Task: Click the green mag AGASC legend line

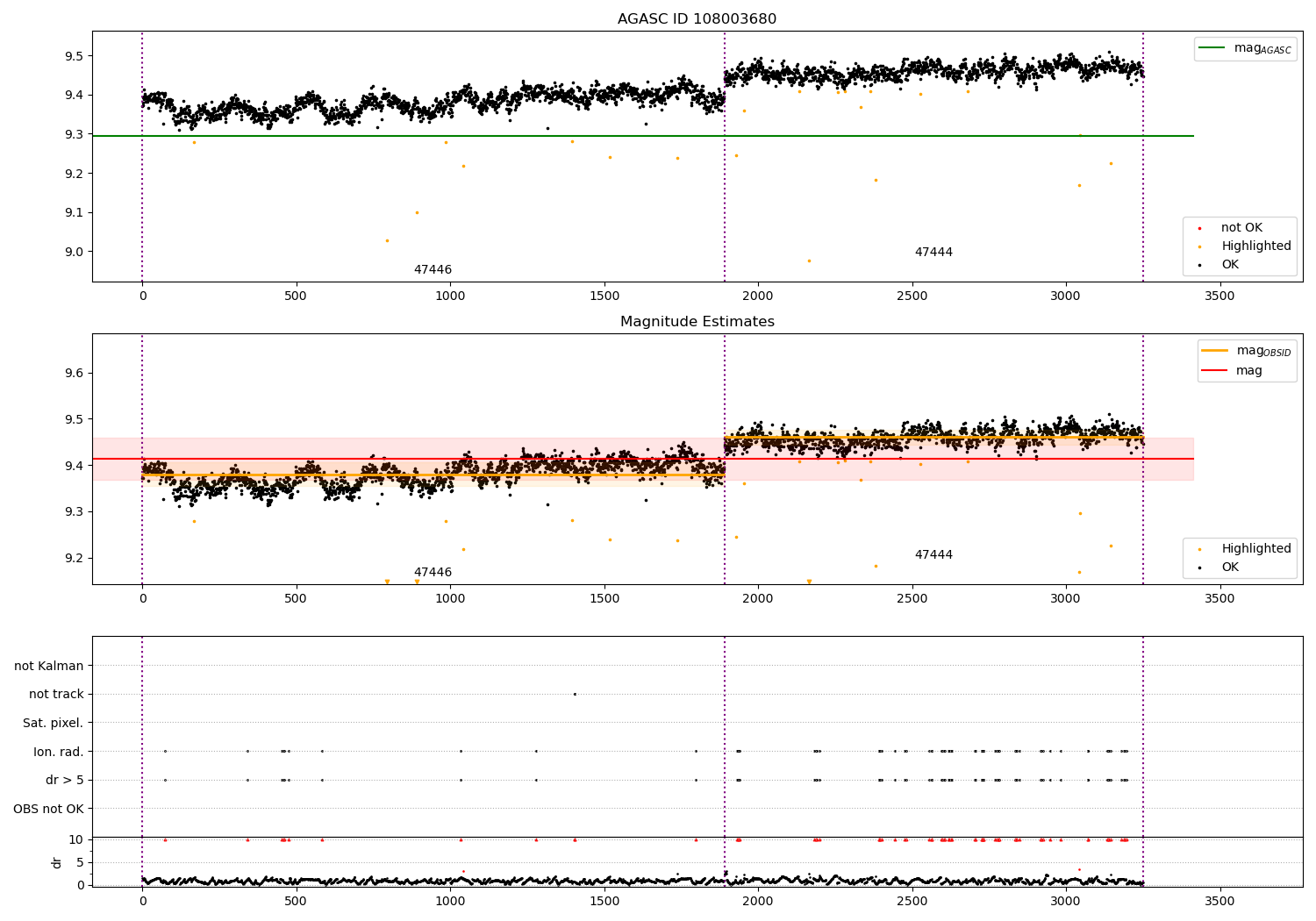Action: click(1212, 48)
